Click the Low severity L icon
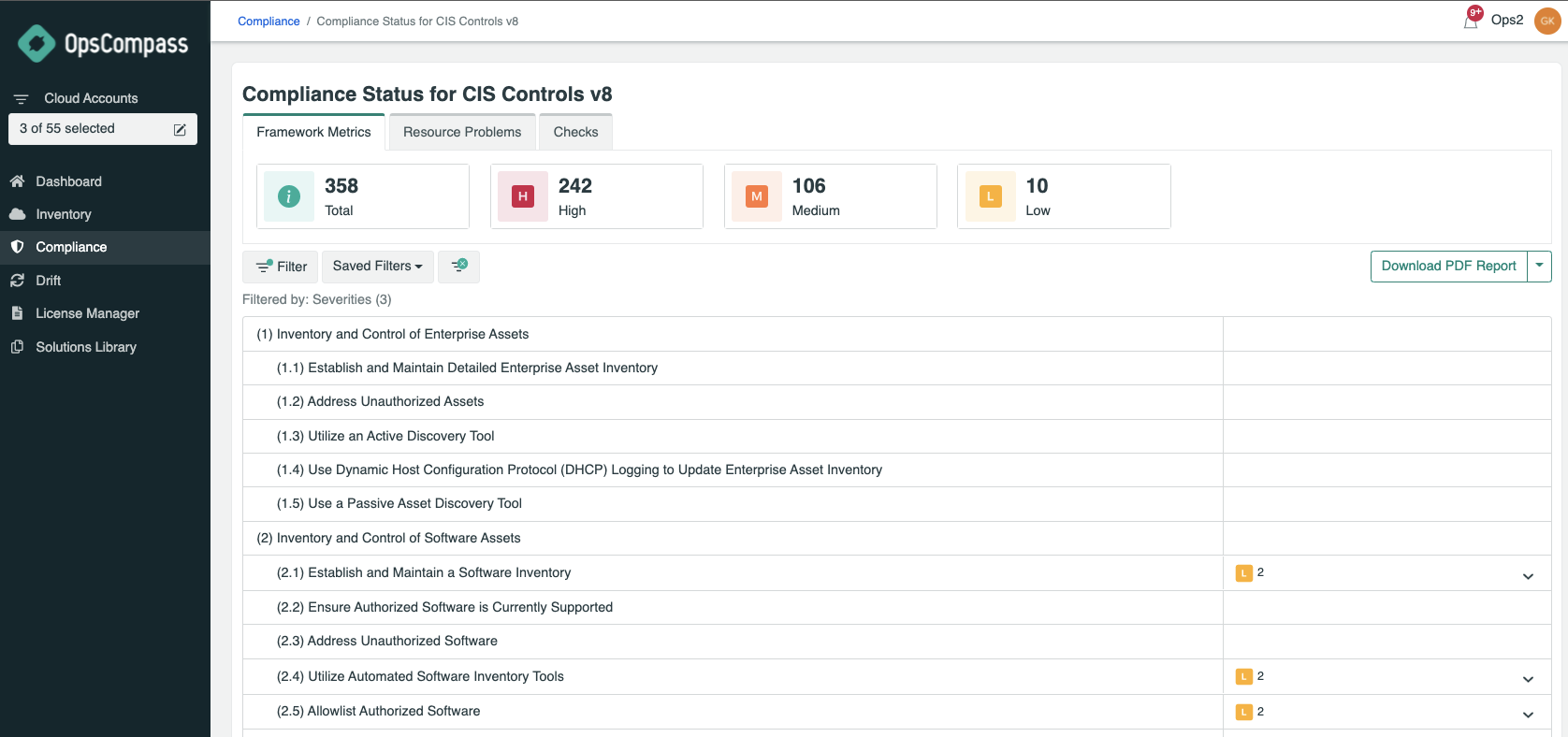 990,196
